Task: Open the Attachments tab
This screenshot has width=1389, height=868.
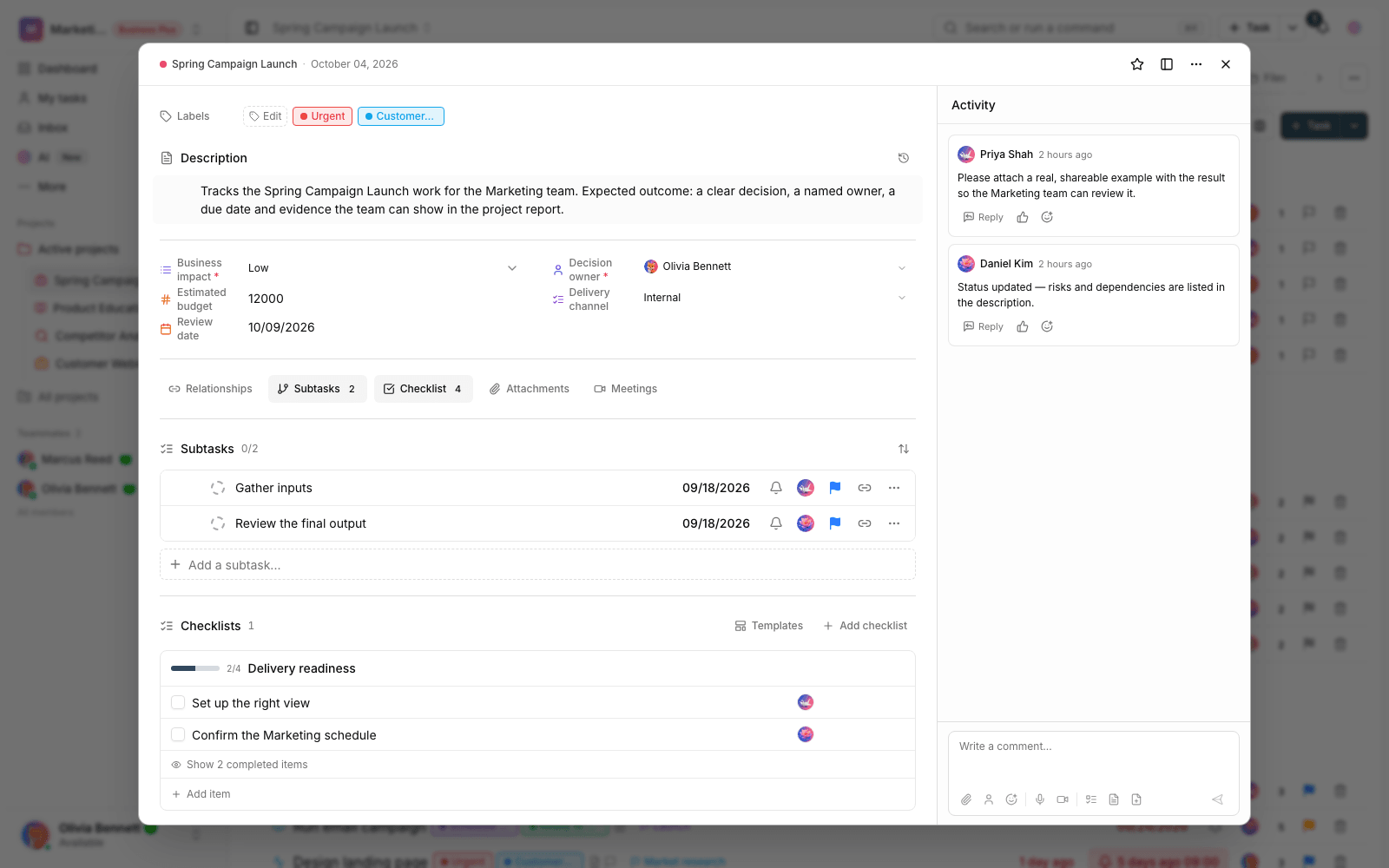Action: pos(529,389)
